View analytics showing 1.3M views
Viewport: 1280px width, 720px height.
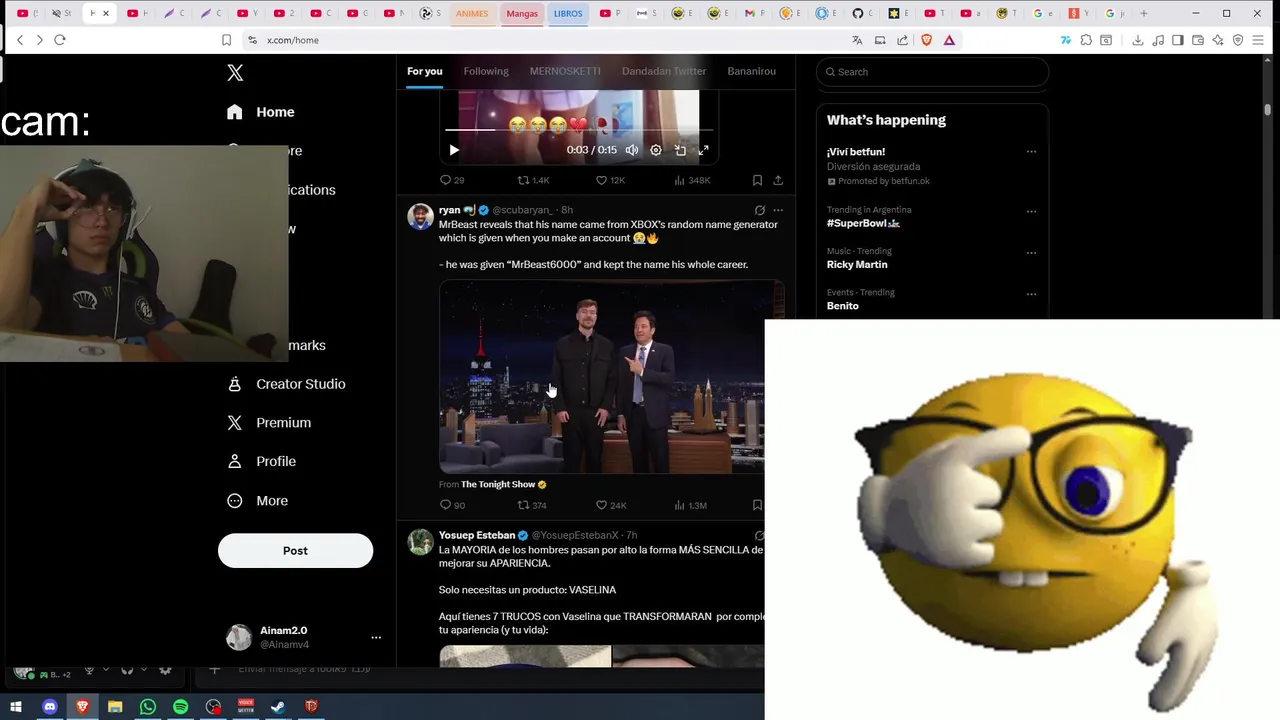691,505
